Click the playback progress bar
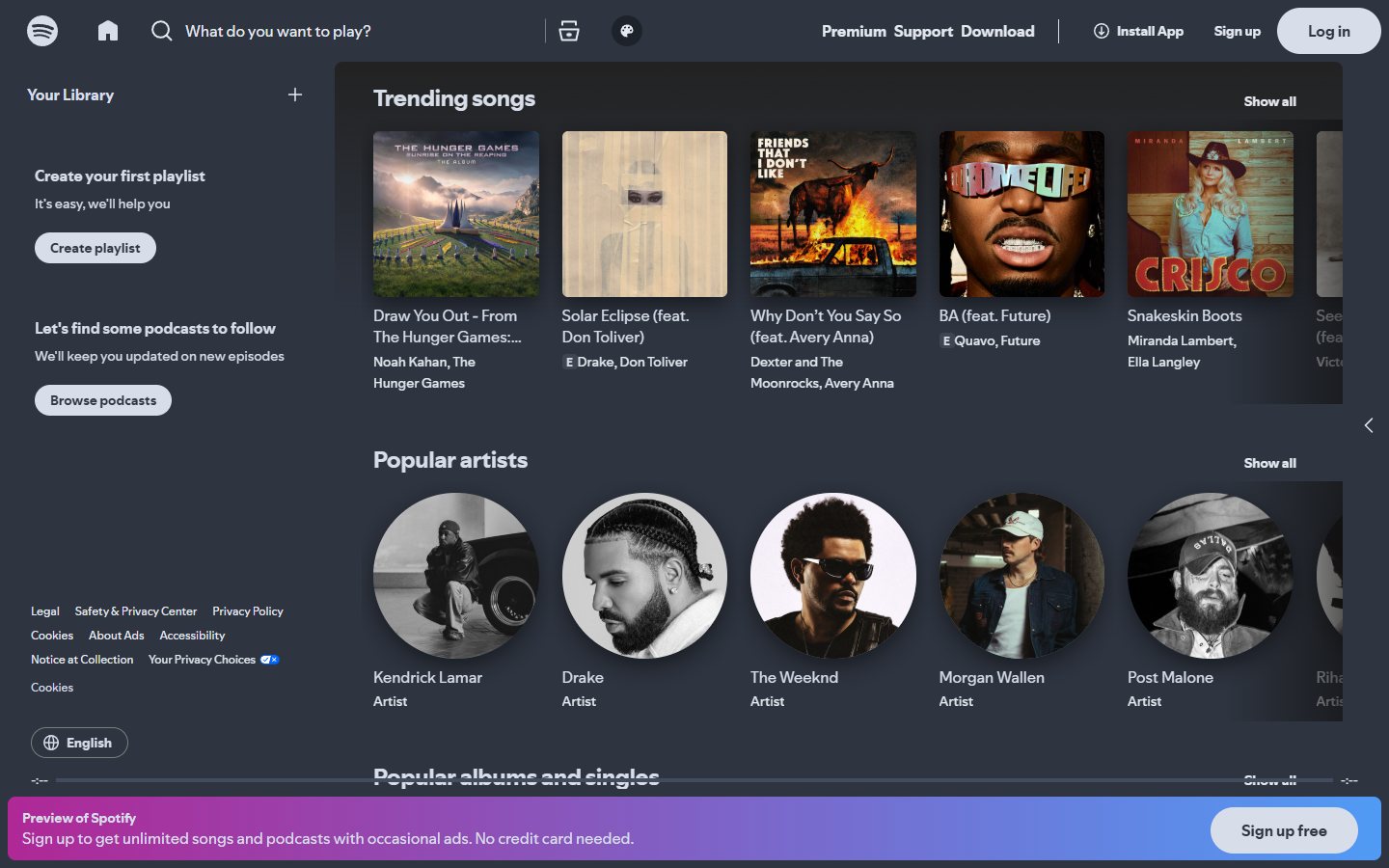The image size is (1389, 868). pos(694,780)
